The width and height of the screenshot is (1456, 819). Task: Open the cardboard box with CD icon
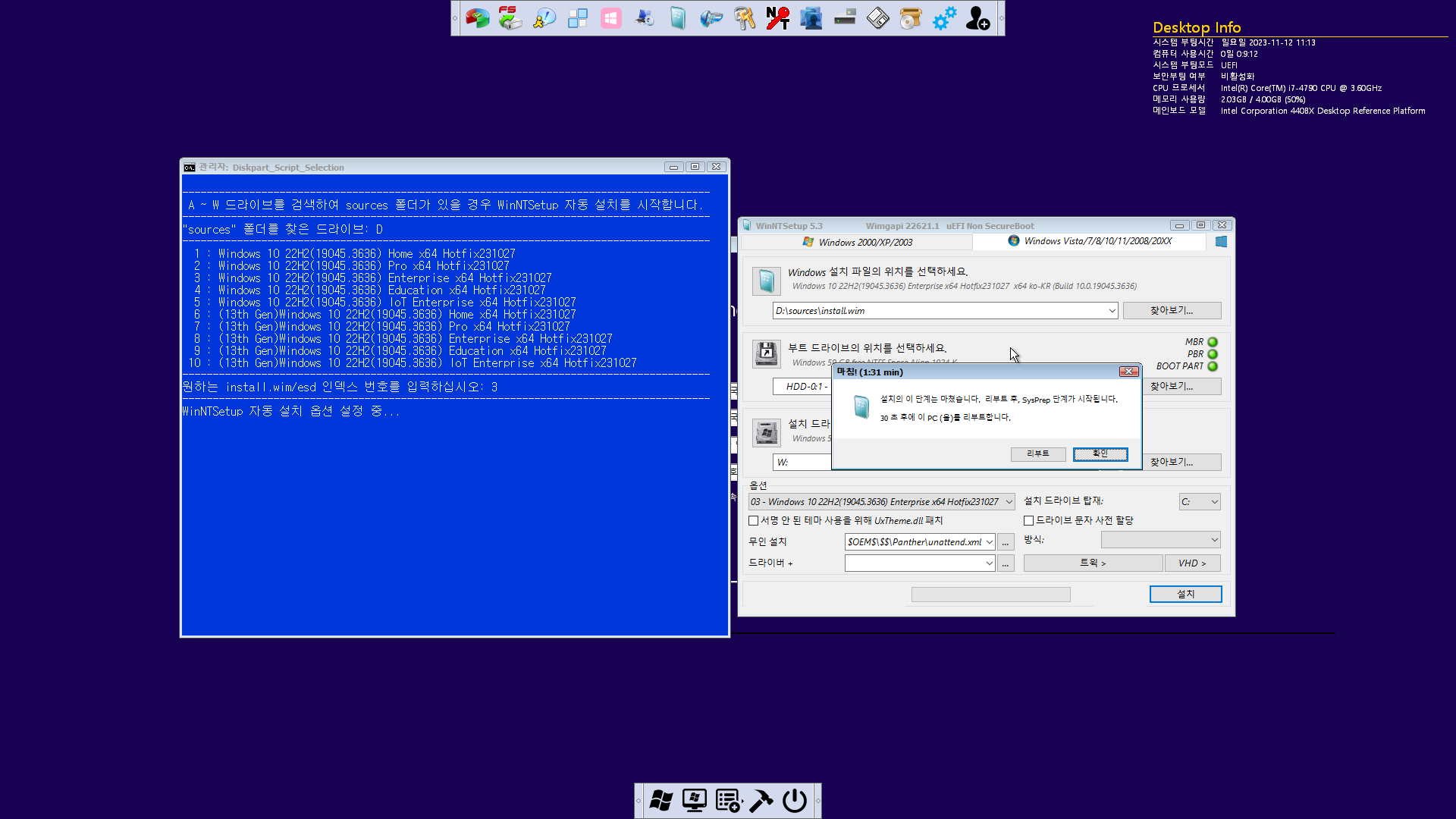point(911,17)
